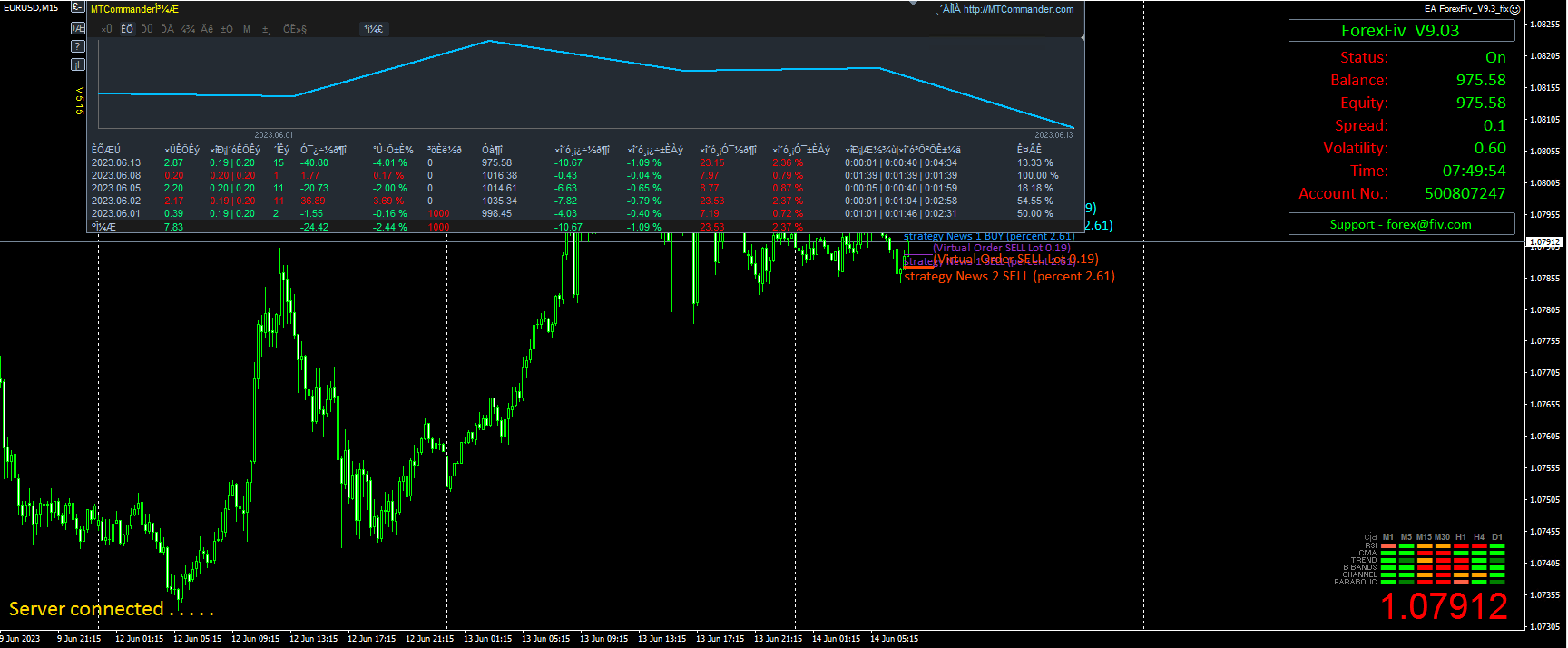The width and height of the screenshot is (1568, 648).
Task: Click the 100.00 % win rate cell
Action: click(x=1038, y=176)
